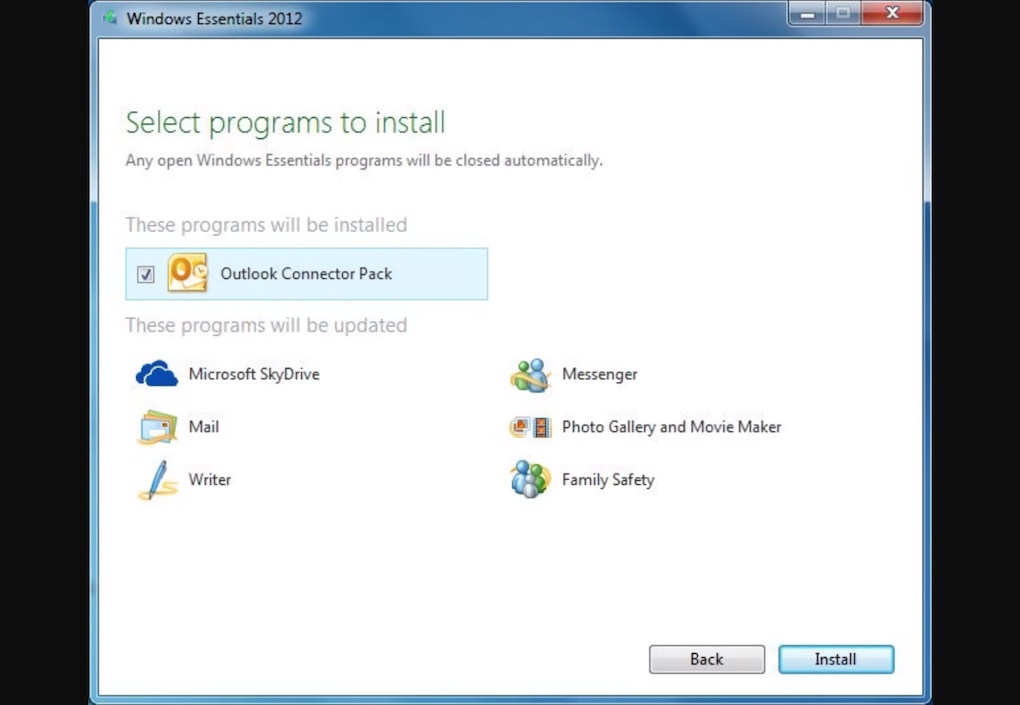
Task: Click the Mail label text
Action: click(x=204, y=427)
